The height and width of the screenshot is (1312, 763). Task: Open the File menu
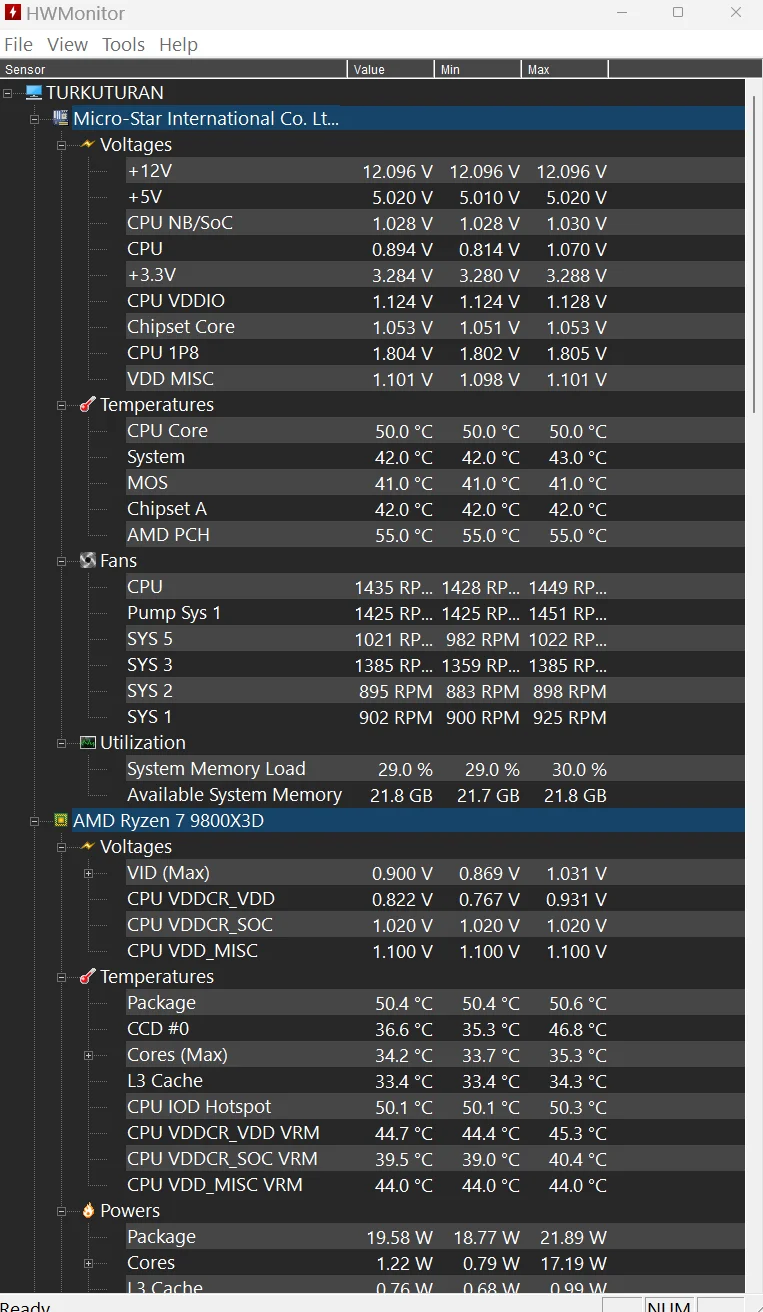click(18, 45)
